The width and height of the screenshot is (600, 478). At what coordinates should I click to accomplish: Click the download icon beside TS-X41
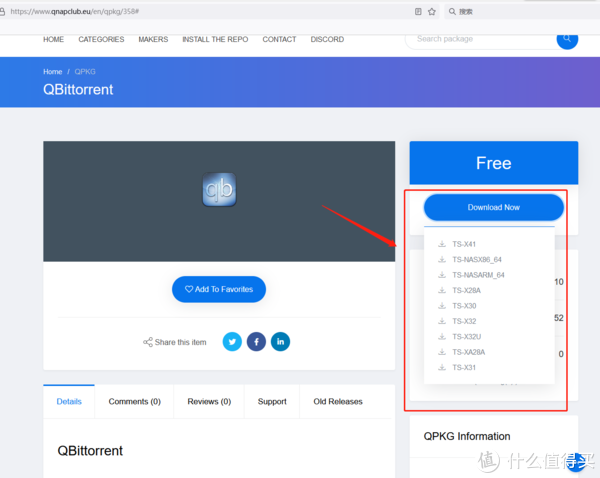(x=442, y=244)
